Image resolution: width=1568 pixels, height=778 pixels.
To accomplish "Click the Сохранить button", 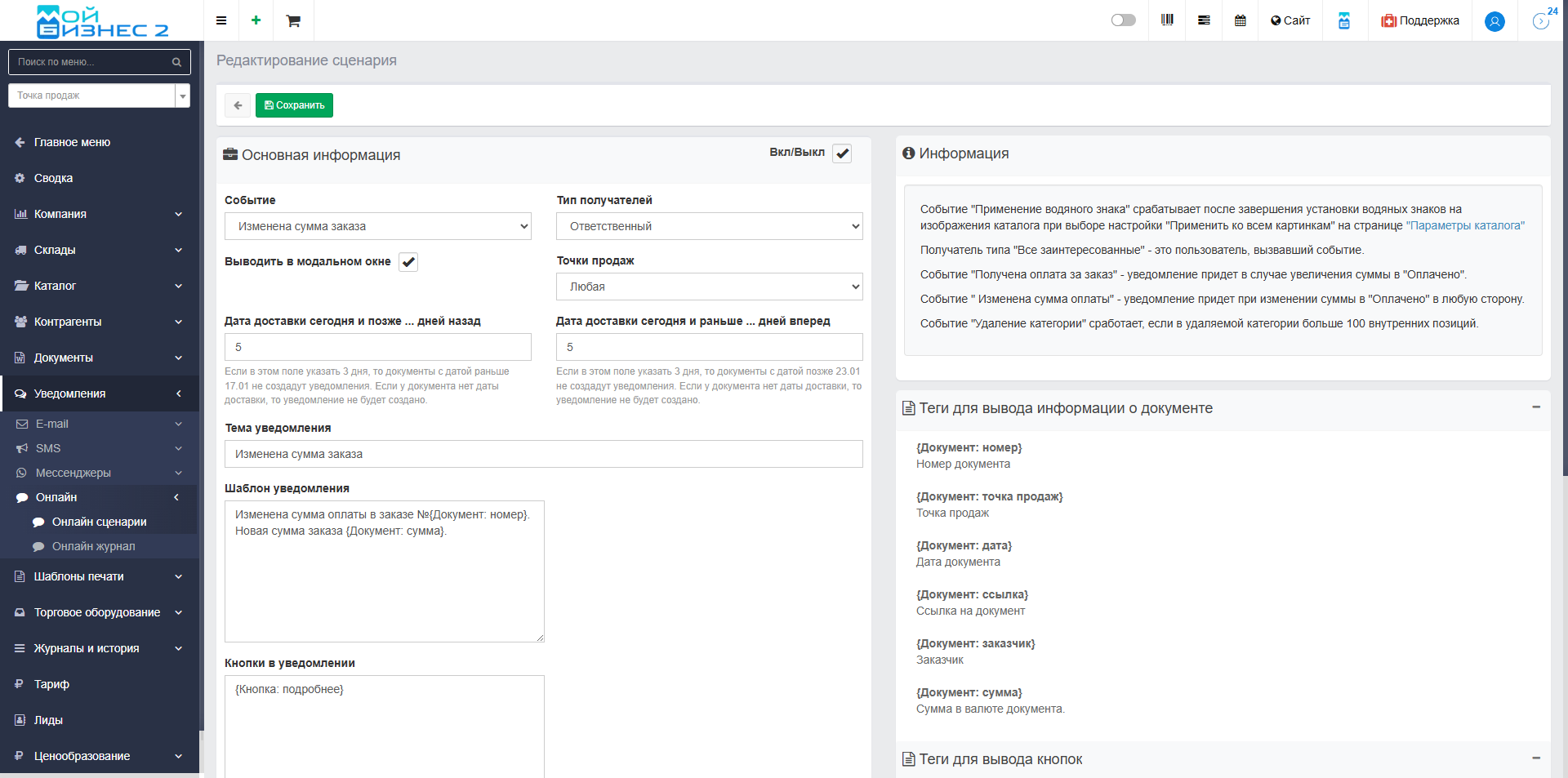I will [294, 105].
